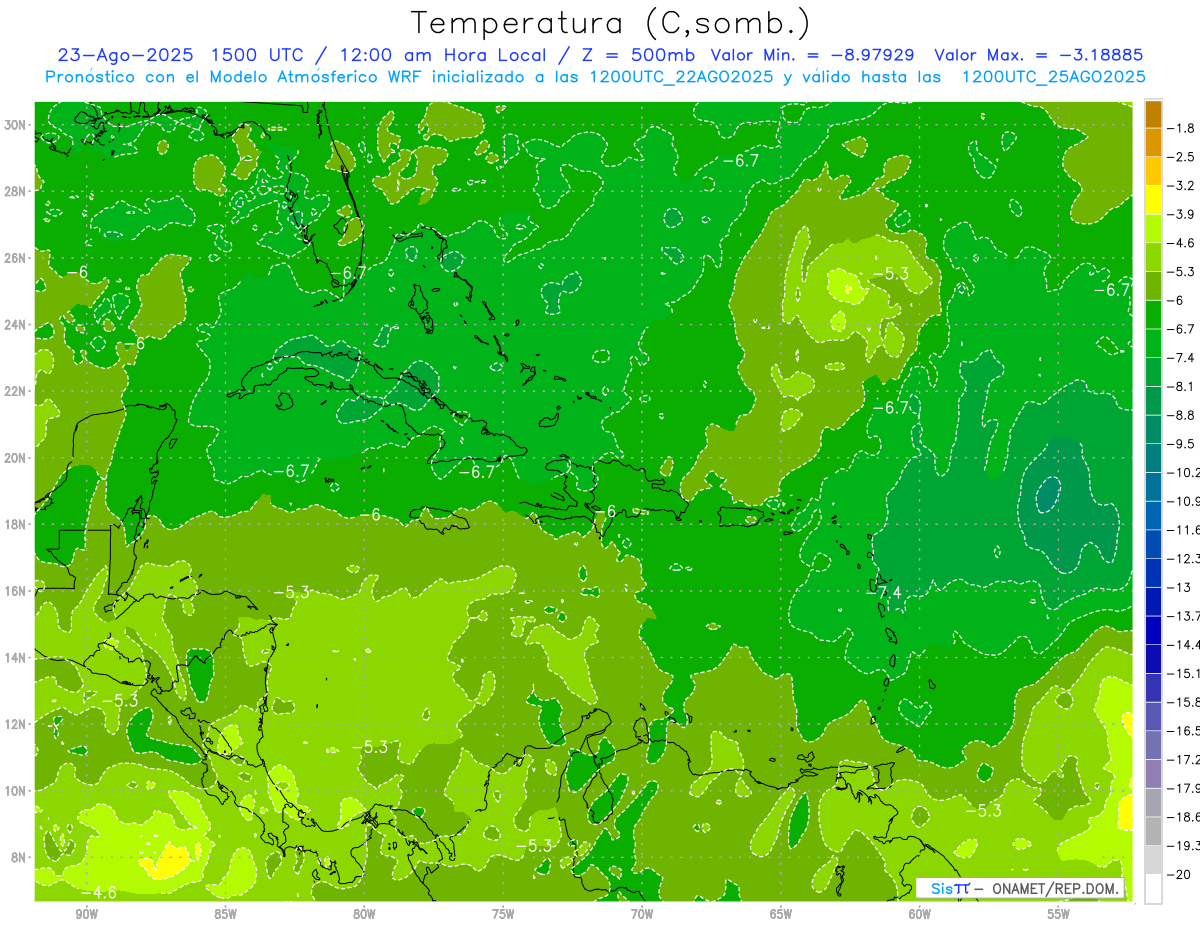Click the -8.1 color scale label
Viewport: 1200px width, 927px height.
[1183, 386]
